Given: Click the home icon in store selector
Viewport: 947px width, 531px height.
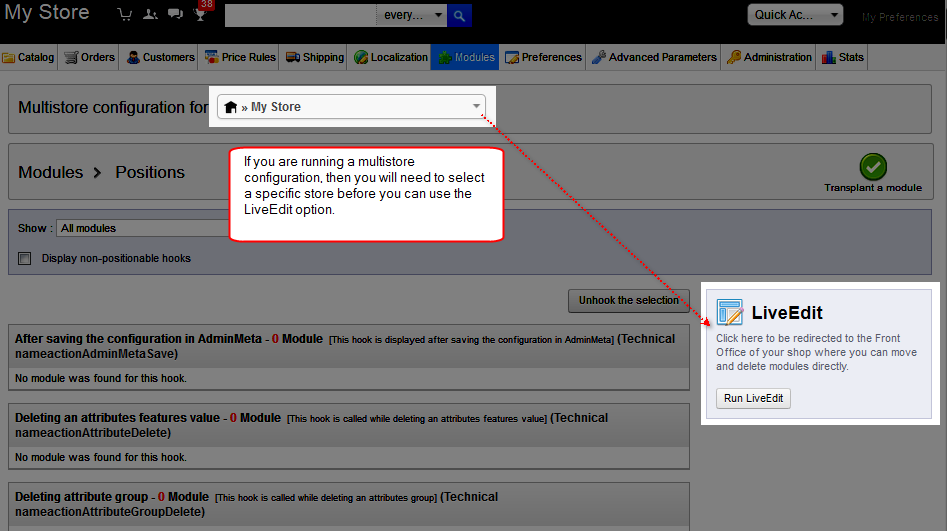Looking at the screenshot, I should point(231,107).
